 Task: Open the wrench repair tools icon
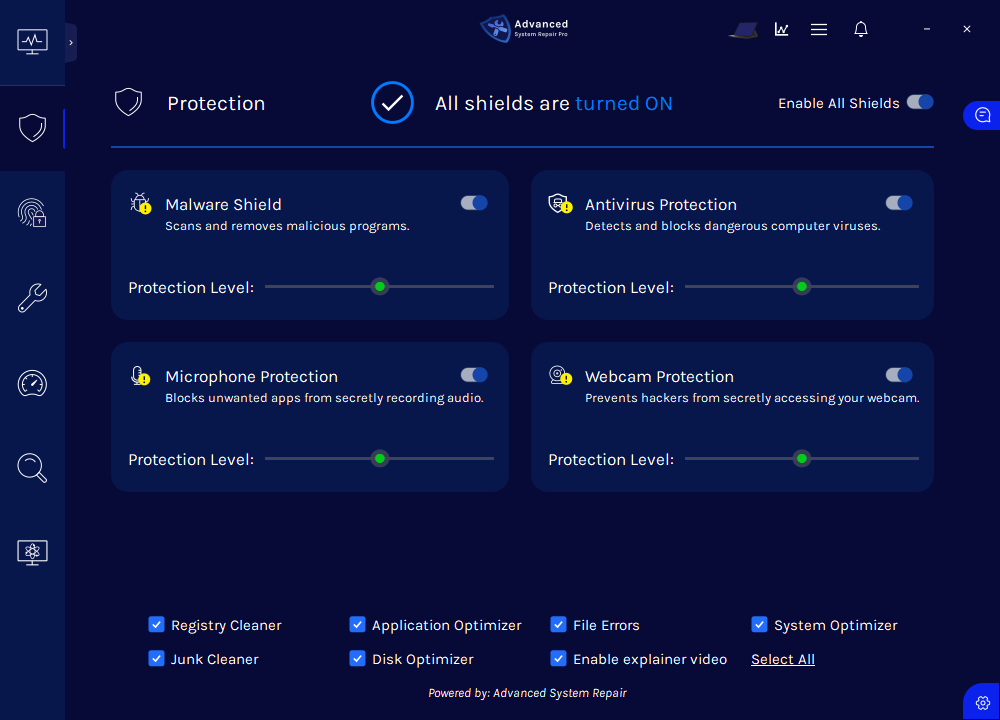[32, 298]
